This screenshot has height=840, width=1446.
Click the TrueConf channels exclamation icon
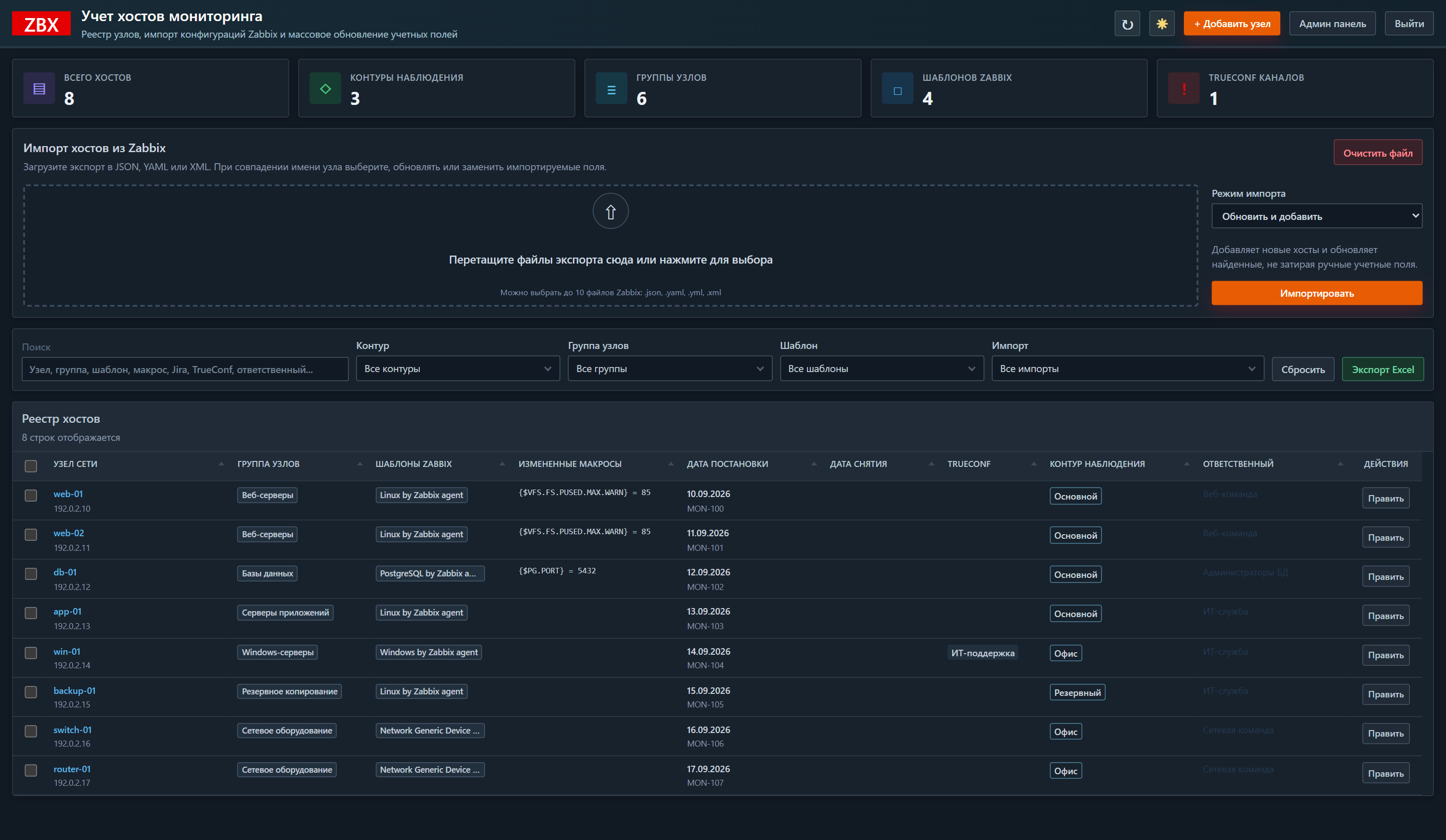(x=1184, y=88)
